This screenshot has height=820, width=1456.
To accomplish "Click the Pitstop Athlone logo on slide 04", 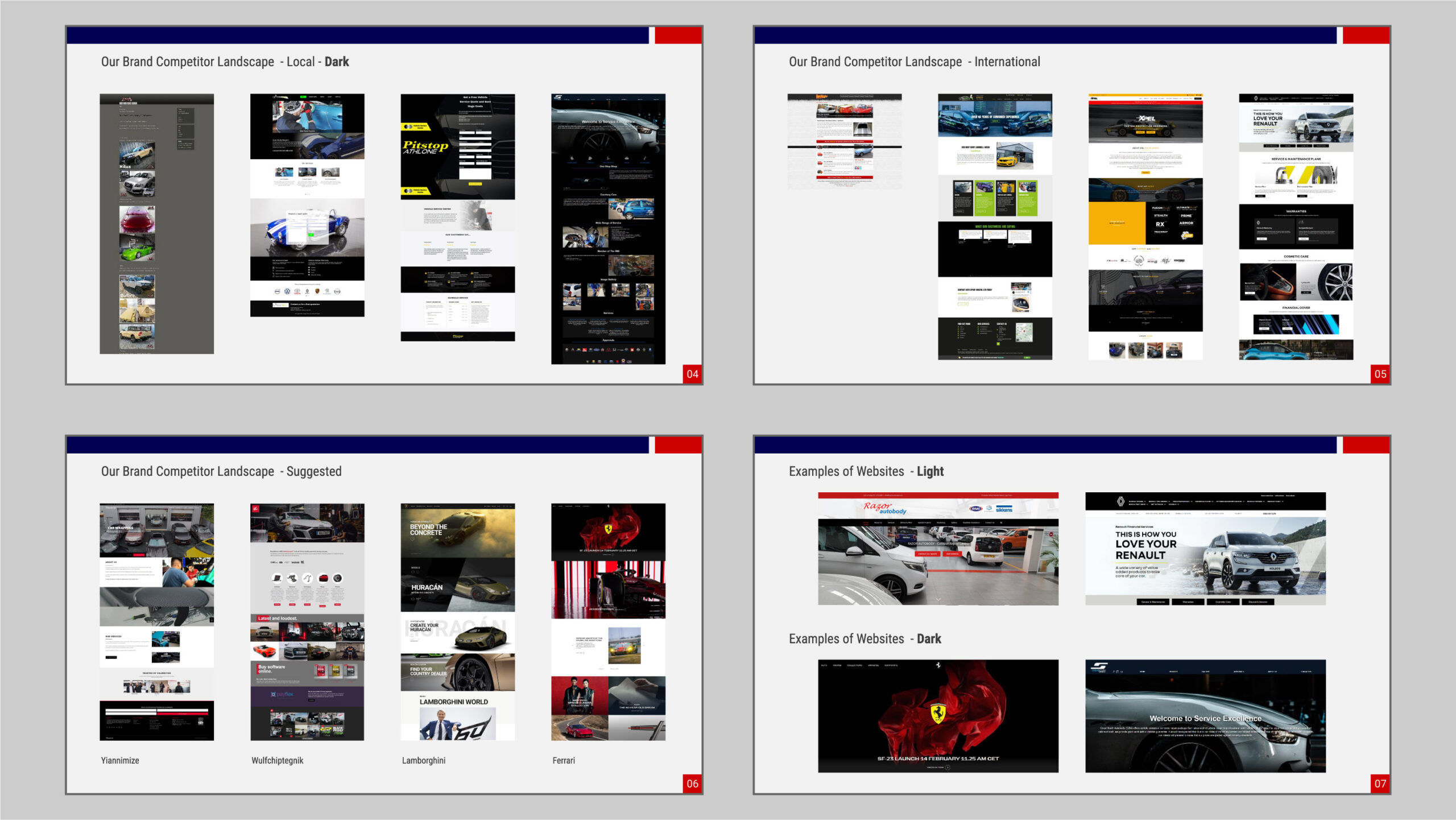I will tap(425, 147).
